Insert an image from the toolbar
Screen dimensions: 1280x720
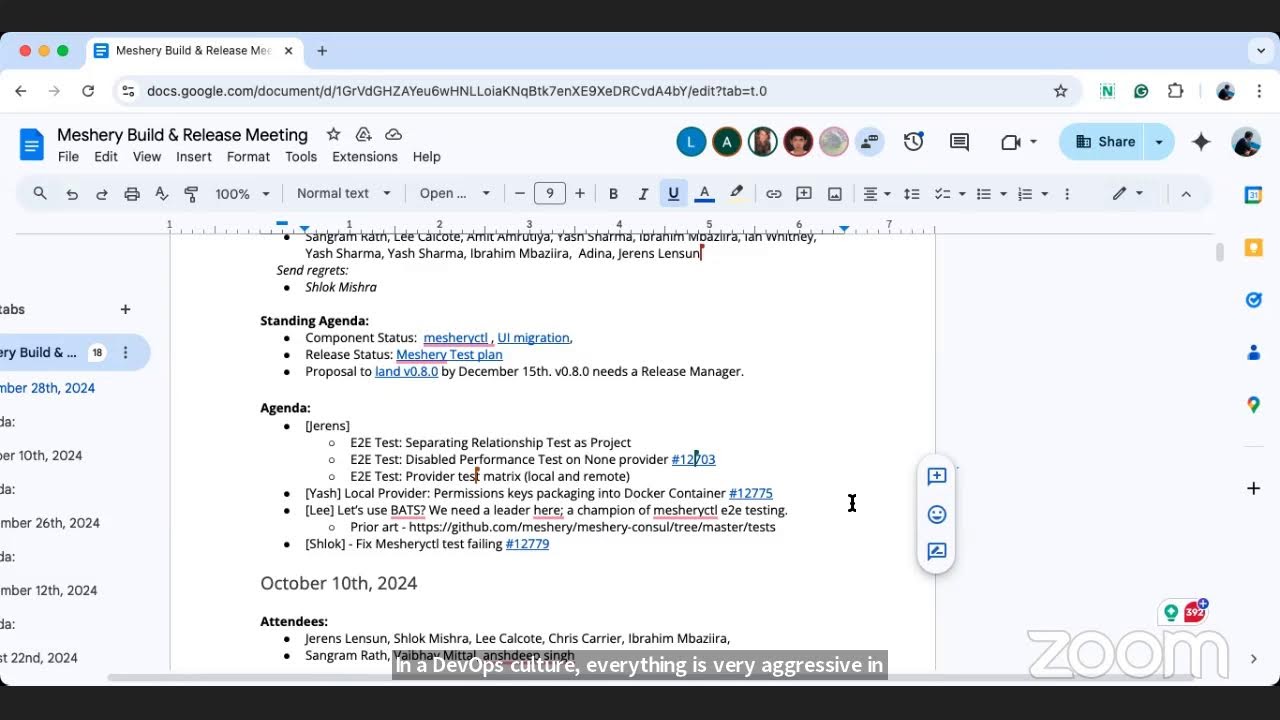(x=835, y=194)
